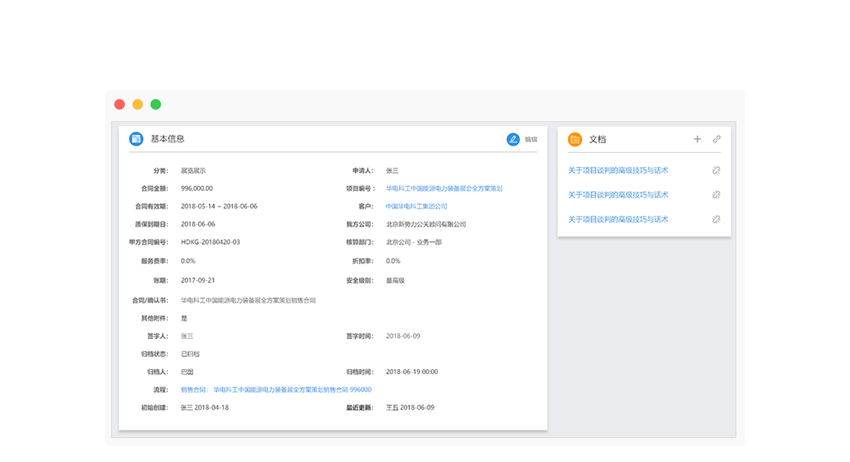Unlink the first document in 文档 list
Screen dimensions: 850x462
click(x=716, y=171)
